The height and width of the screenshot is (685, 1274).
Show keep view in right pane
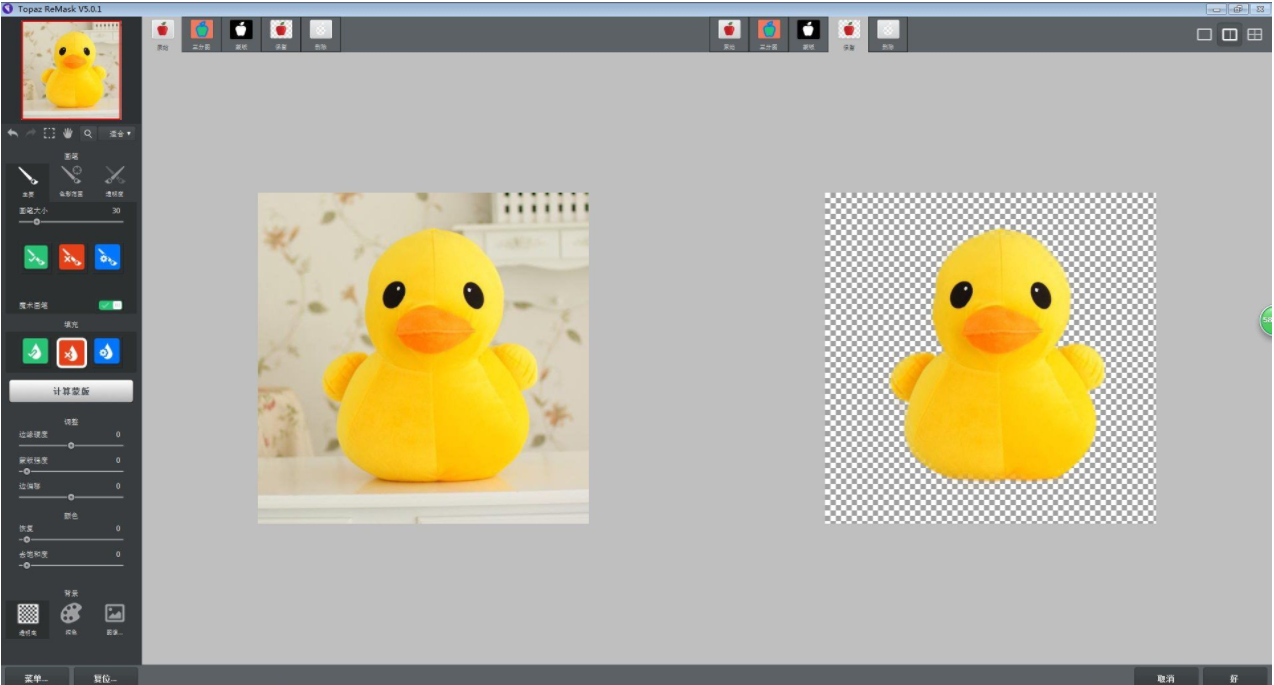[x=848, y=34]
